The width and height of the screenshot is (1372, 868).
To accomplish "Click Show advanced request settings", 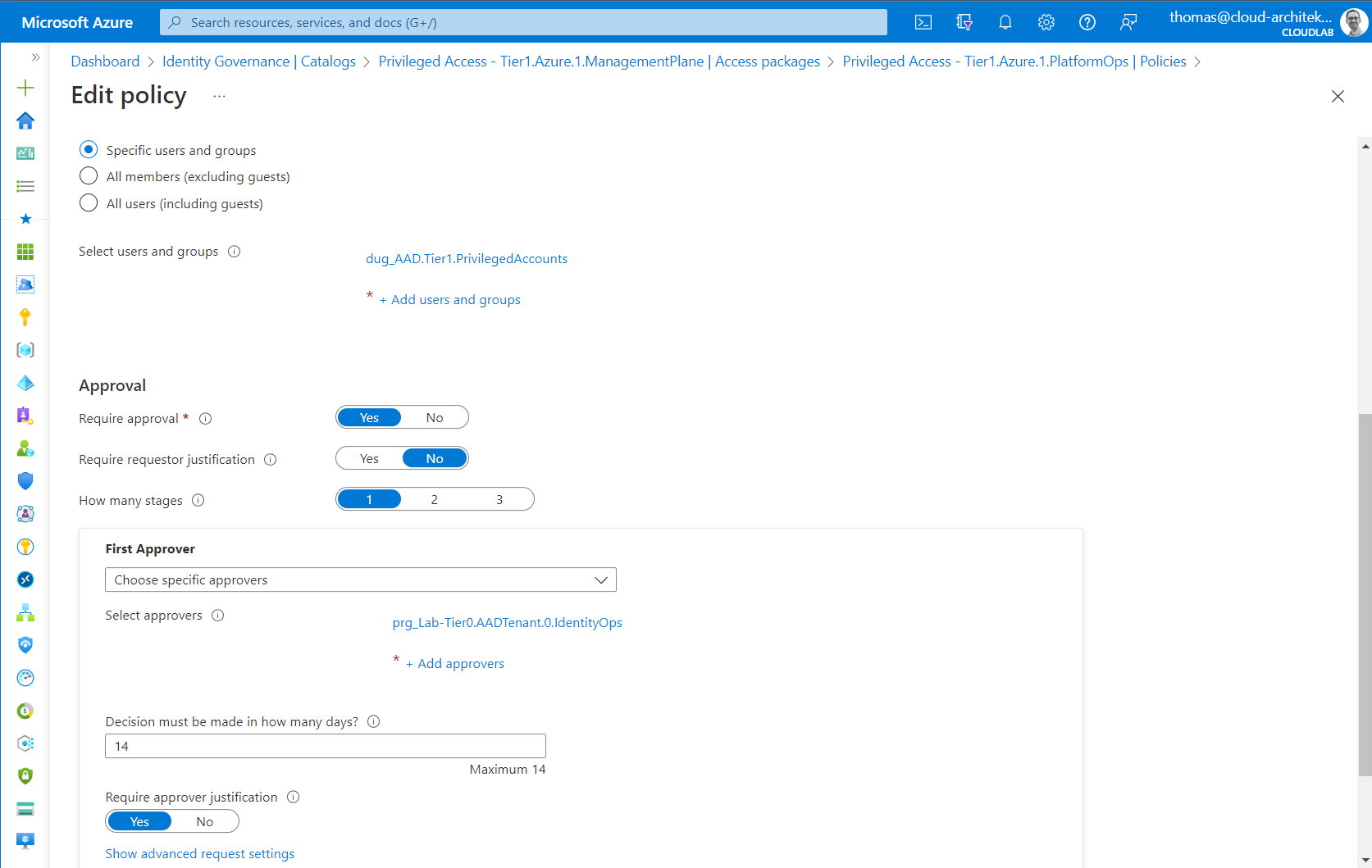I will [x=199, y=854].
